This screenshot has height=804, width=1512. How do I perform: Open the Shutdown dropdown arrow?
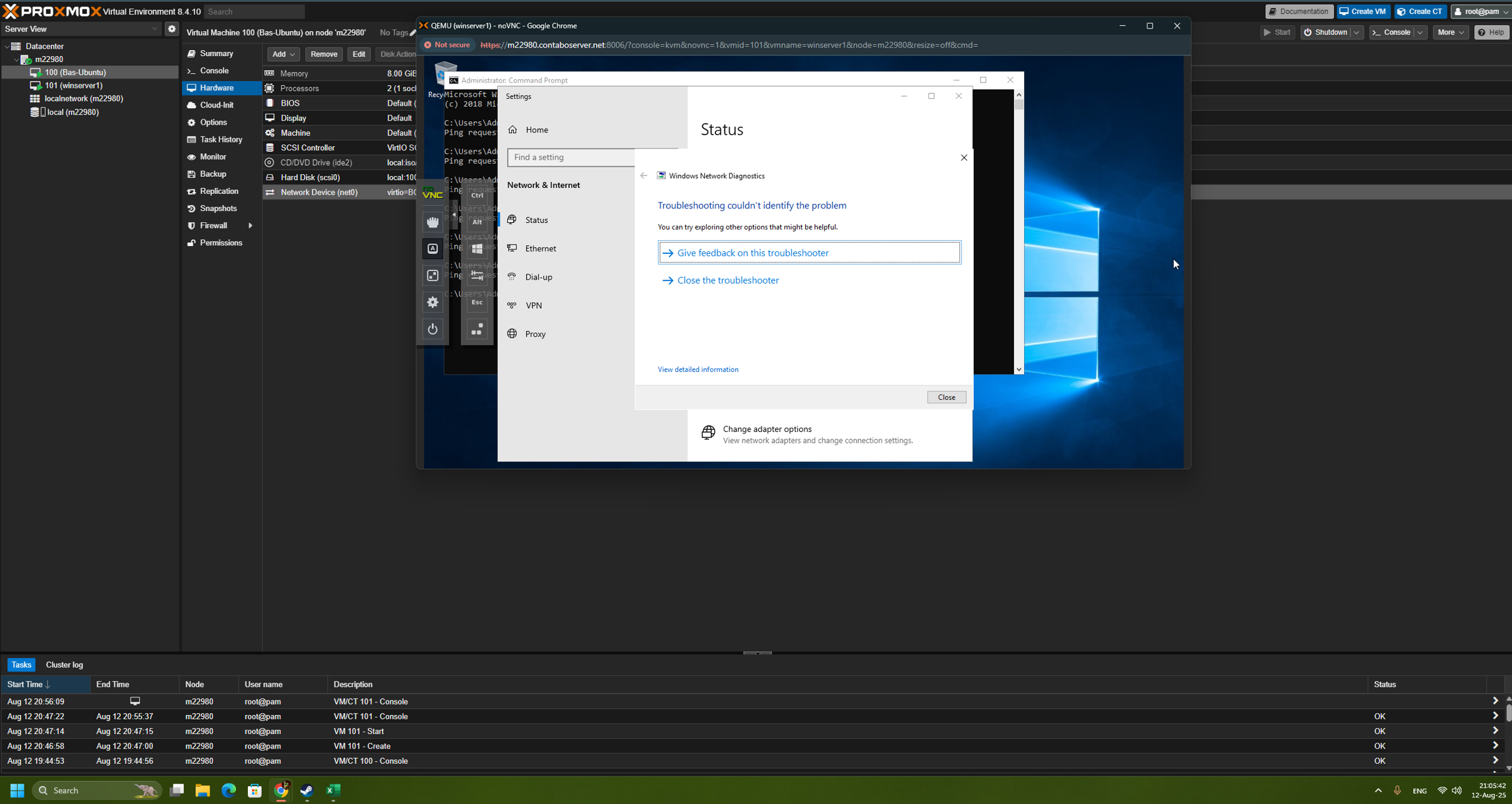[1356, 32]
